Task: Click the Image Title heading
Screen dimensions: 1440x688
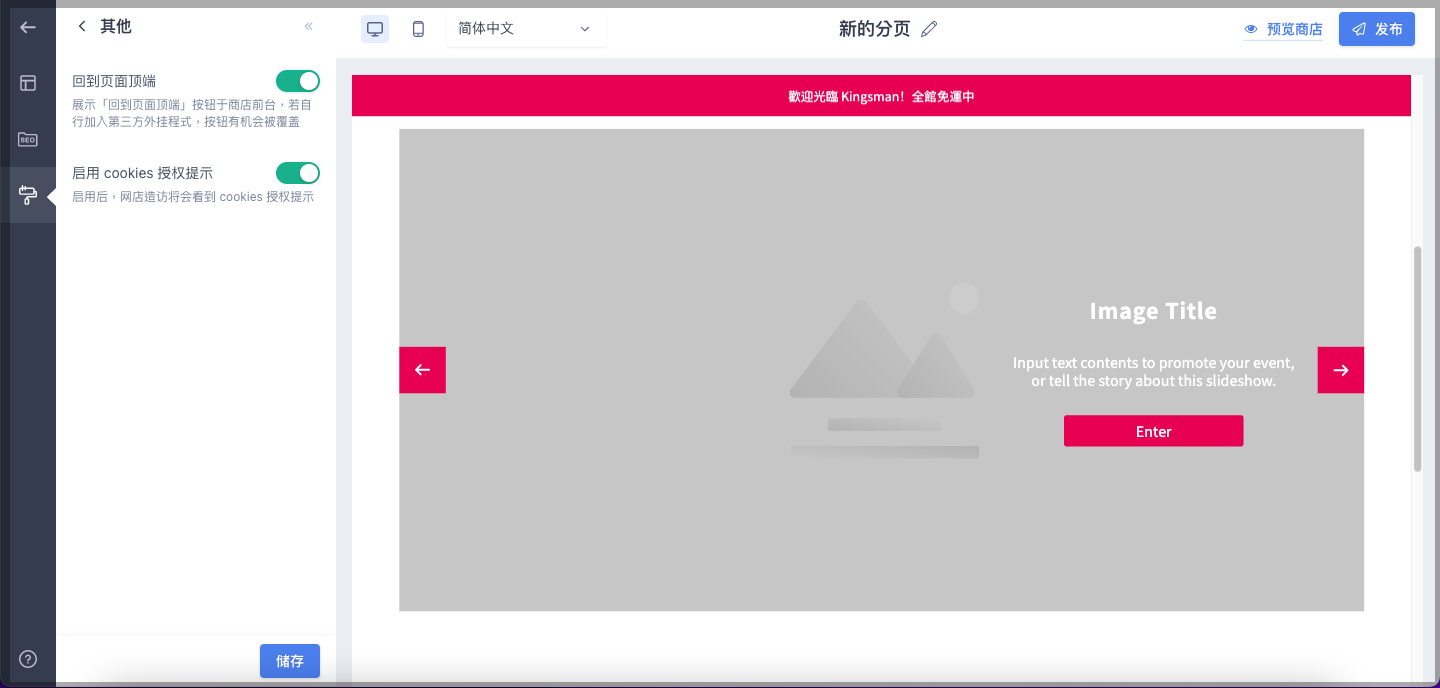Action: tap(1153, 311)
